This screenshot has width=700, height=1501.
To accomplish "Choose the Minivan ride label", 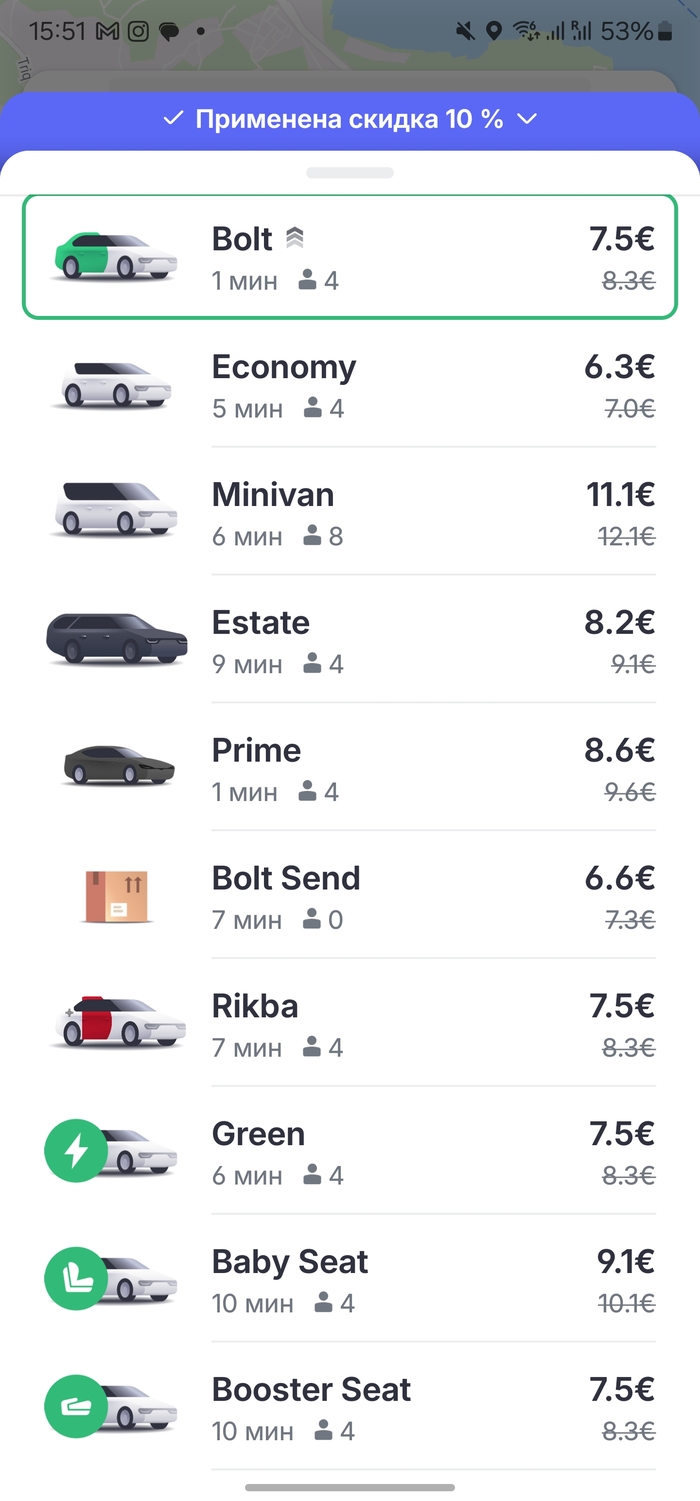I will point(273,495).
